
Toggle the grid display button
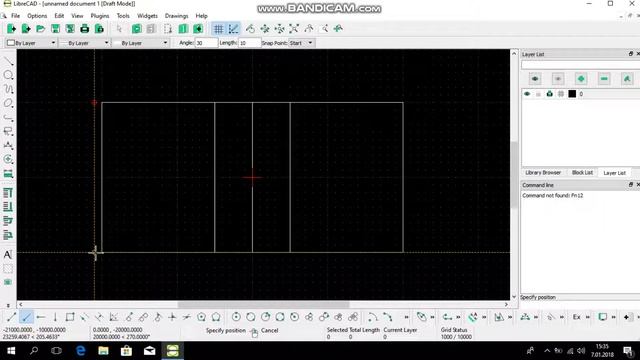(218, 29)
